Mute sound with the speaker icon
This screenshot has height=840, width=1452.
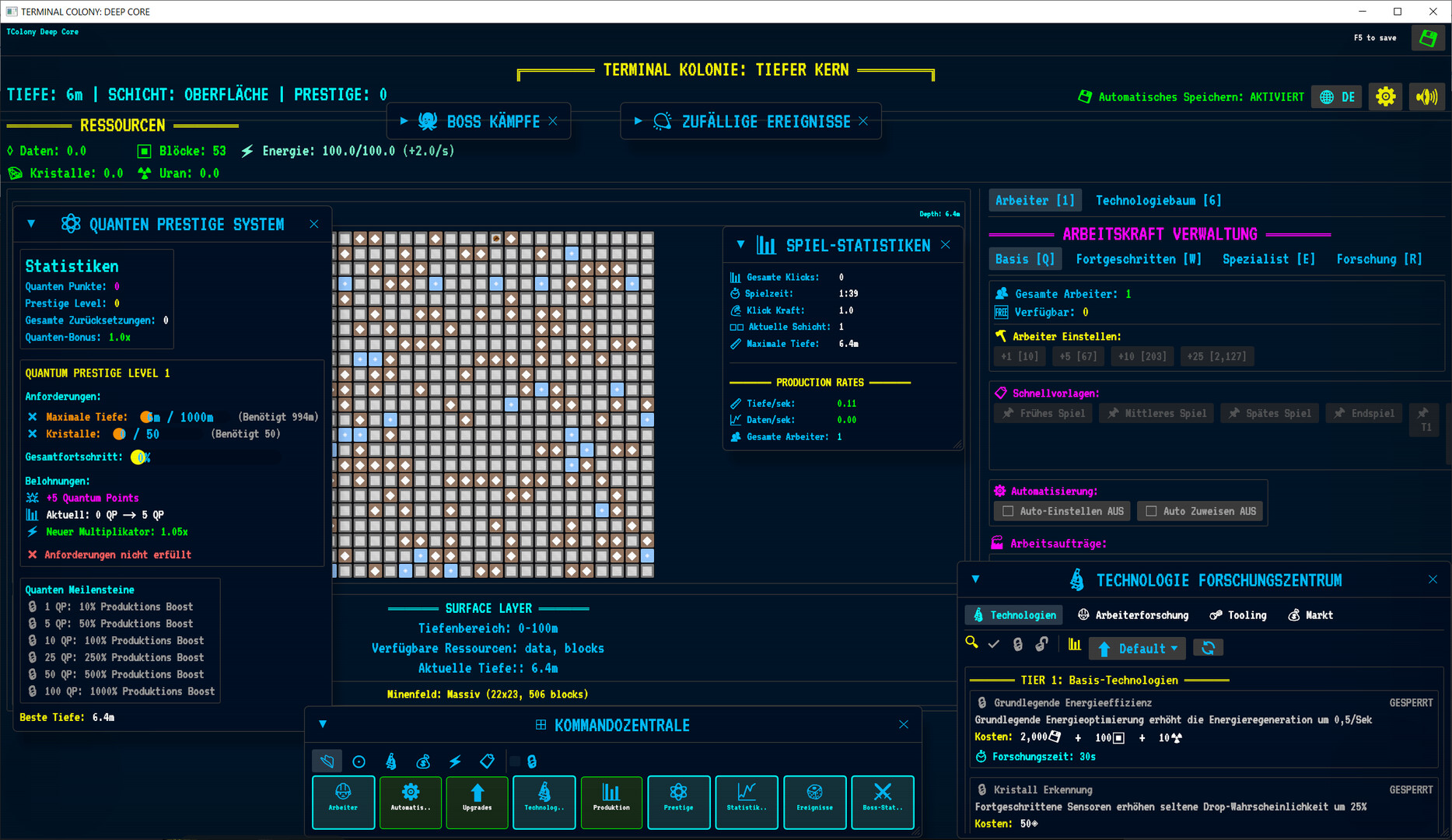1426,97
